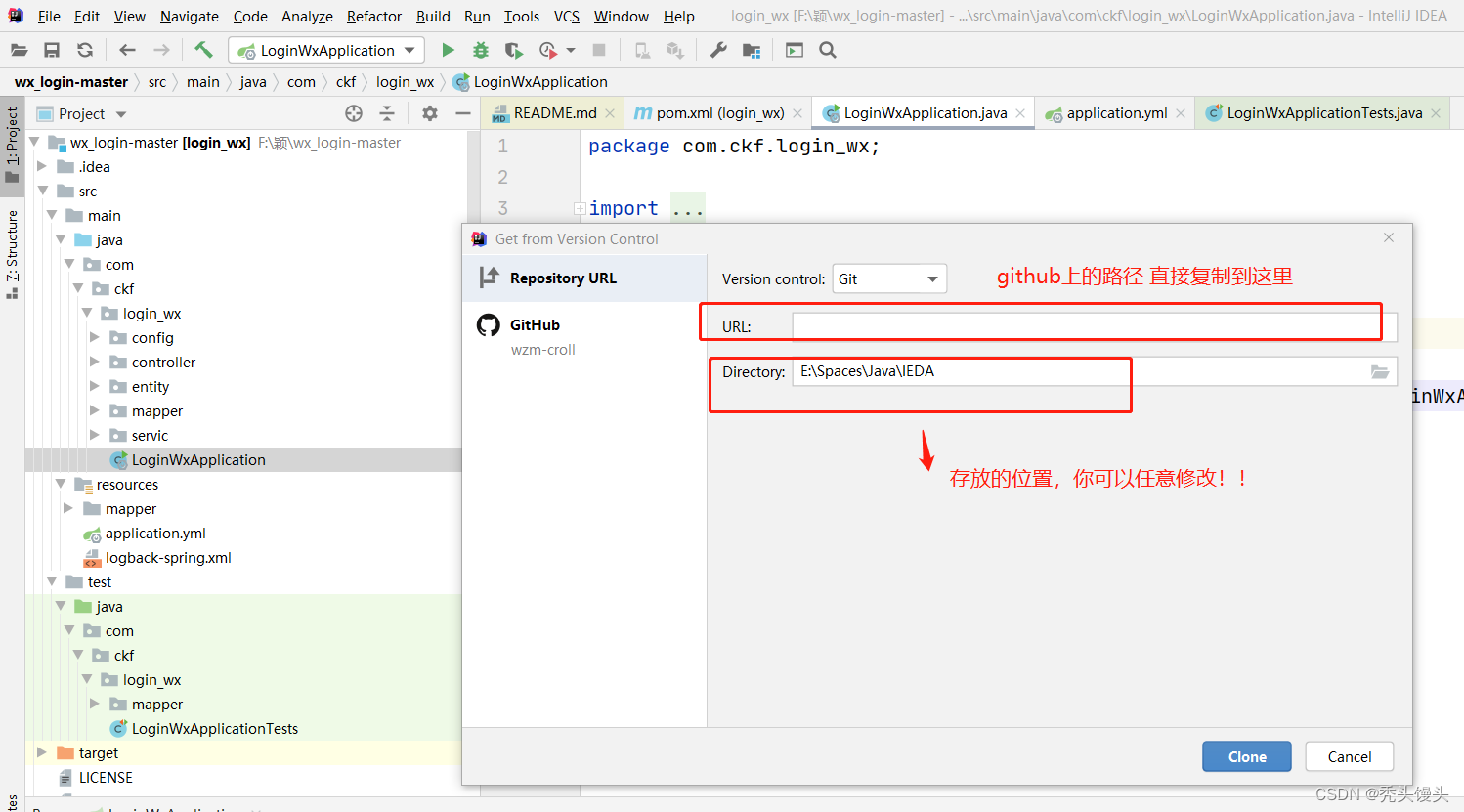
Task: Build project with the green hammer icon
Action: tap(203, 50)
